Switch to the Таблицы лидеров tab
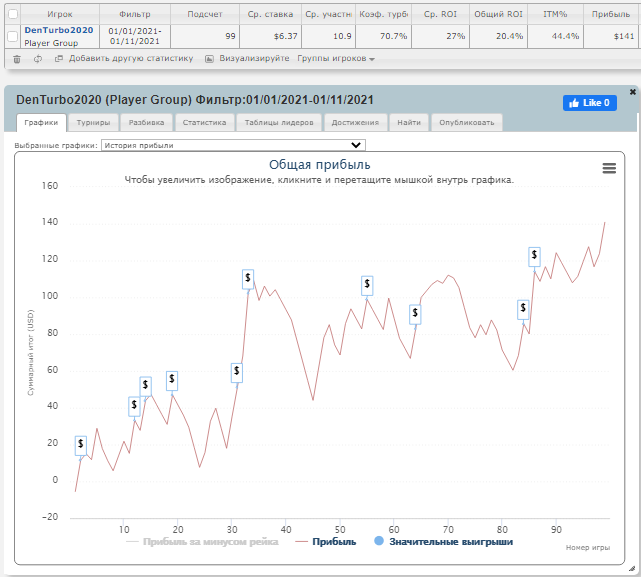The width and height of the screenshot is (641, 577). click(x=279, y=123)
